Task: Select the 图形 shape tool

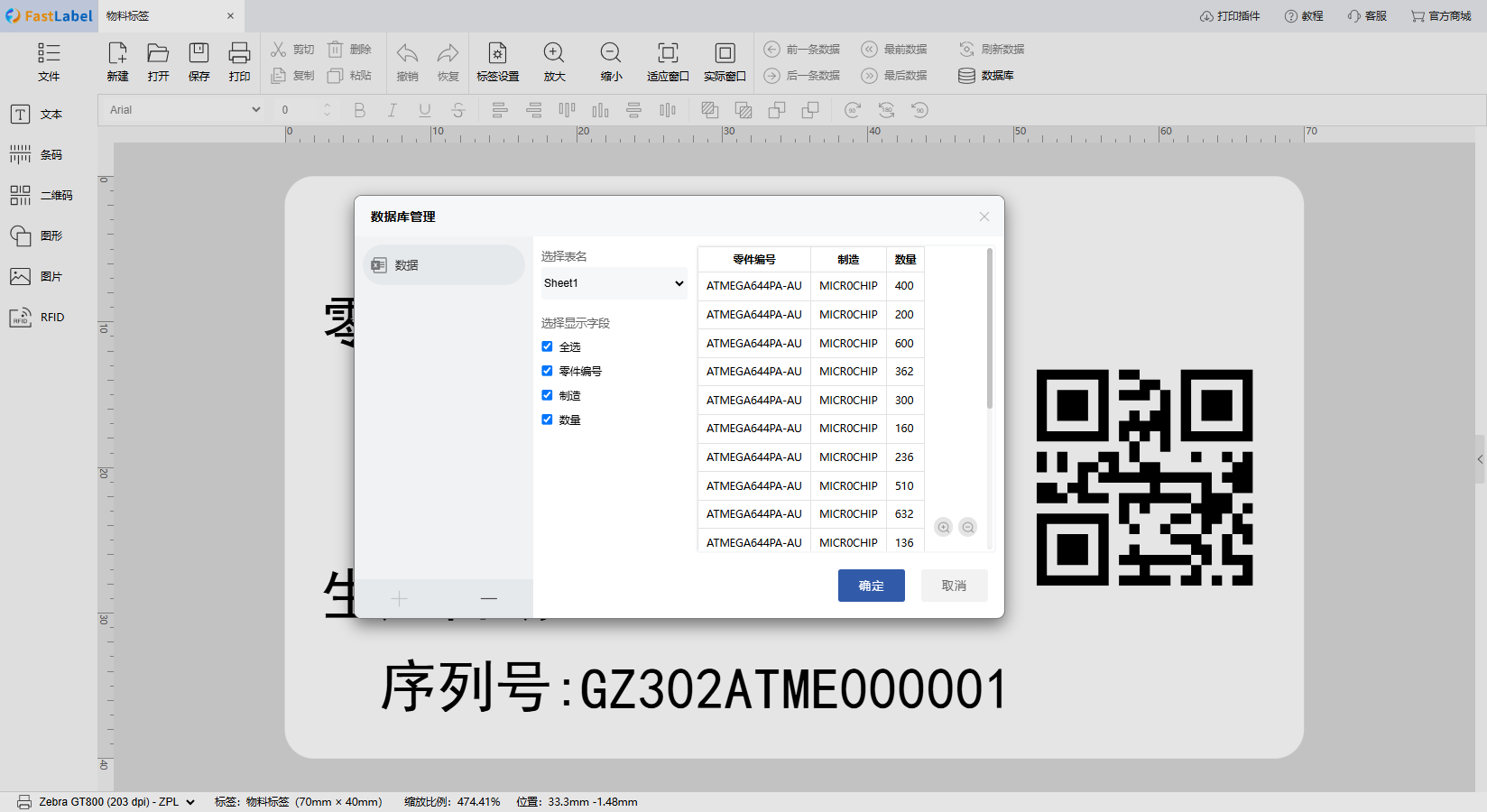Action: [x=36, y=236]
